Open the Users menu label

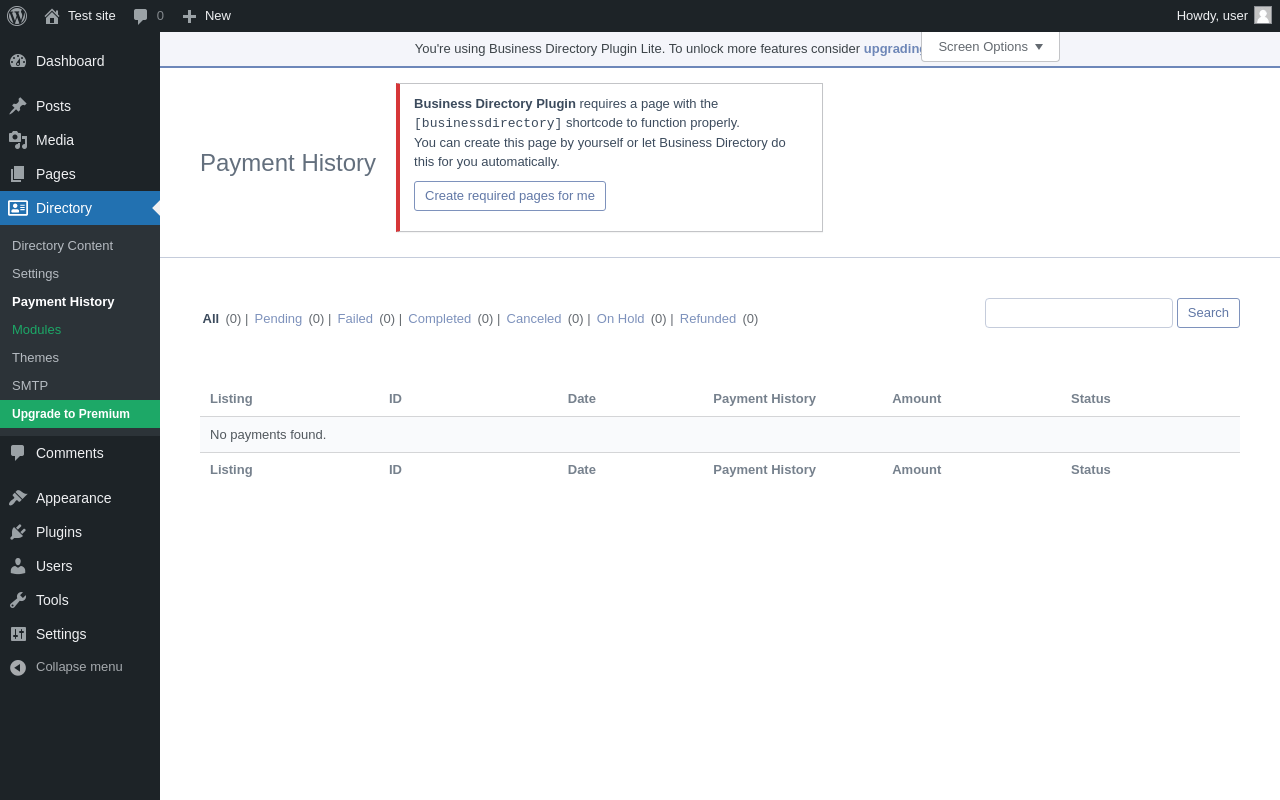pos(54,566)
